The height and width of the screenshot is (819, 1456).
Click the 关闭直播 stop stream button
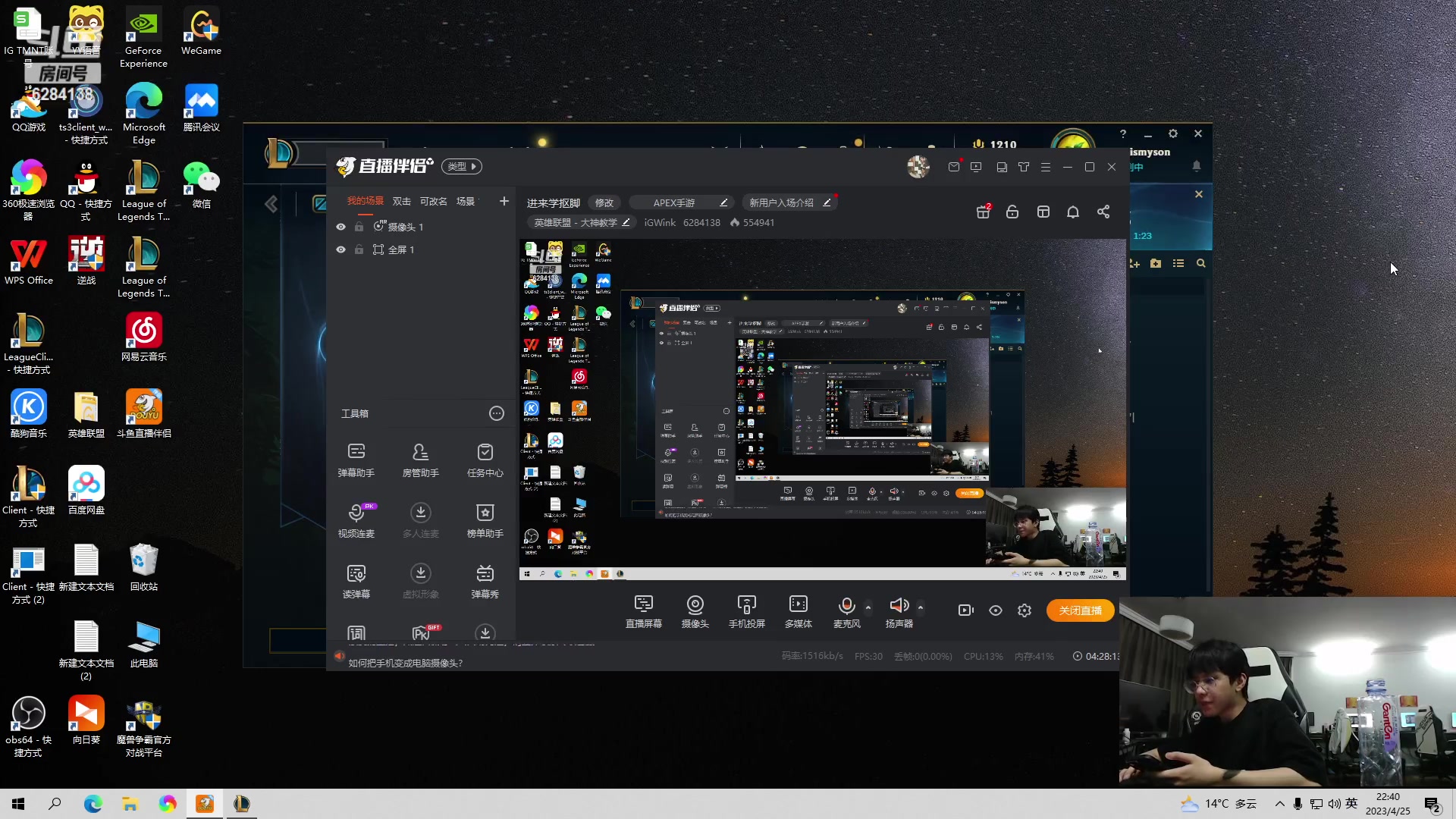tap(1080, 610)
